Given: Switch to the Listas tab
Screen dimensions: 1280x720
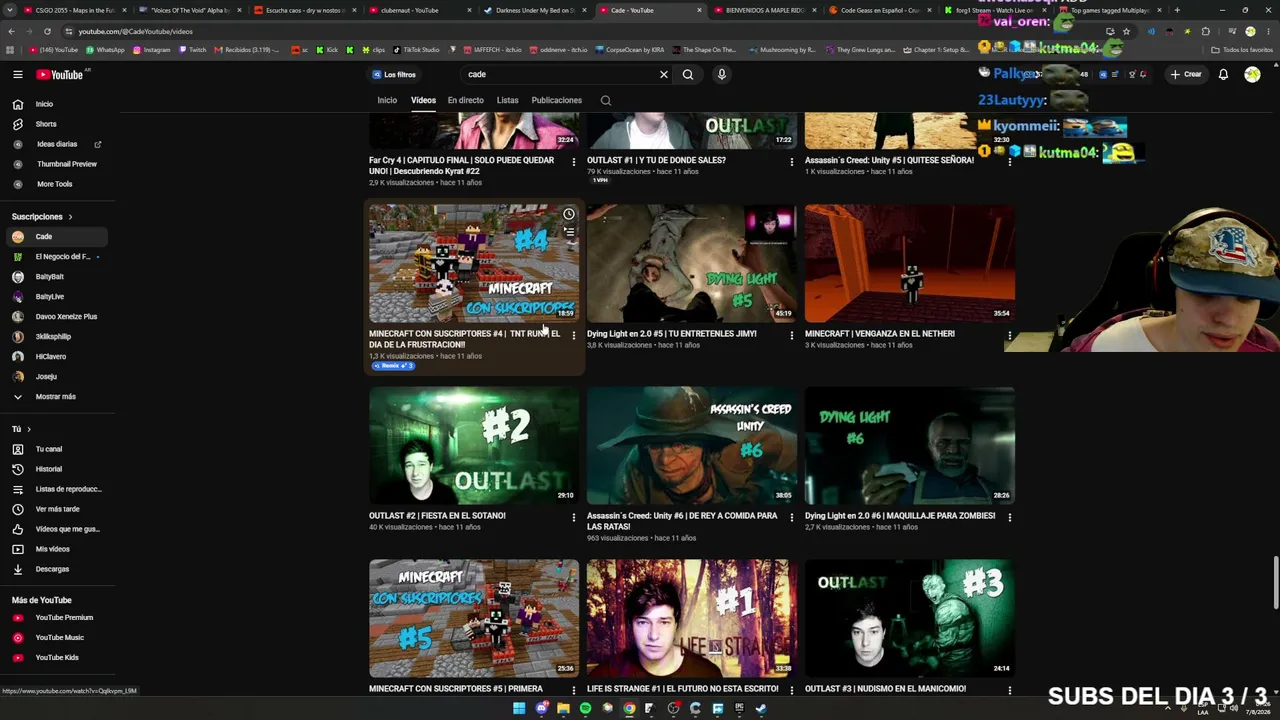Looking at the screenshot, I should 507,100.
